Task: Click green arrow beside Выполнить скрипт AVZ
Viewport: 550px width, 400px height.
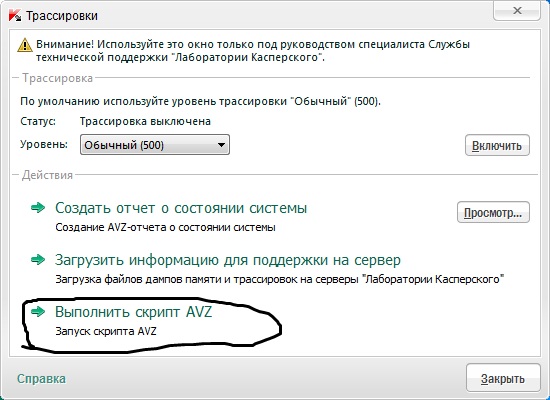Action: click(38, 311)
